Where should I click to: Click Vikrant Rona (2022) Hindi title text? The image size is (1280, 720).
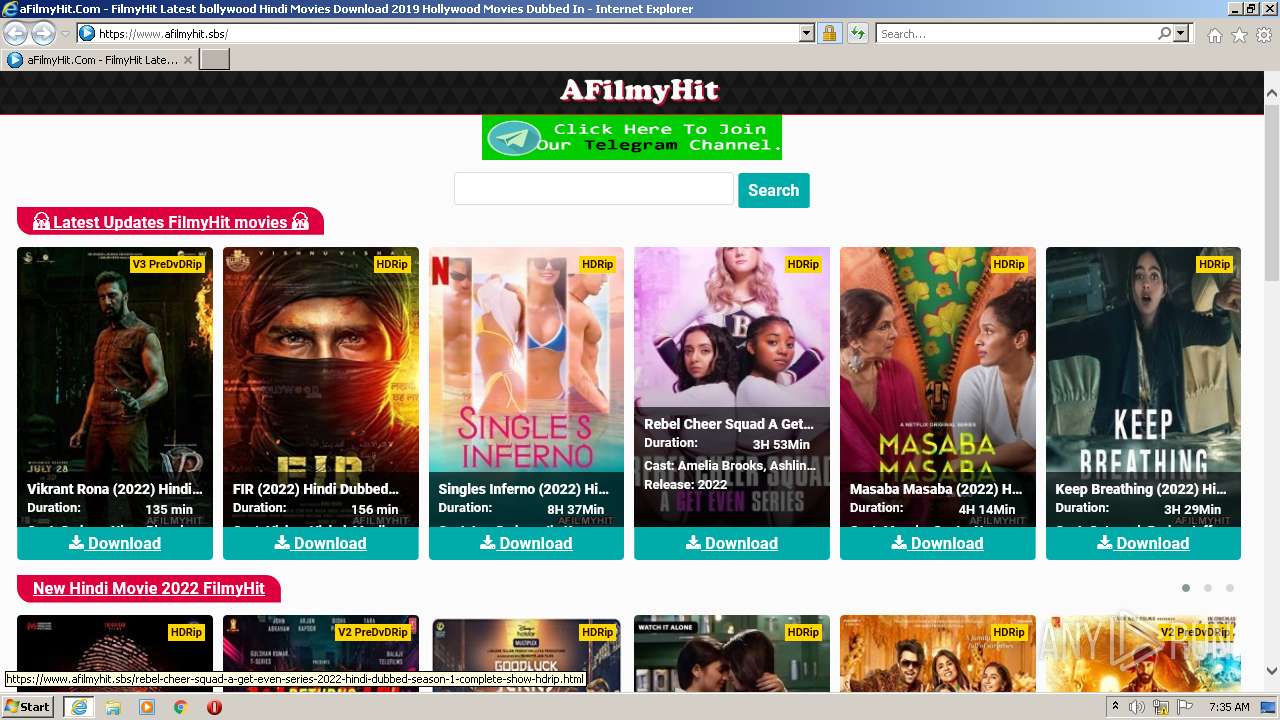point(115,489)
